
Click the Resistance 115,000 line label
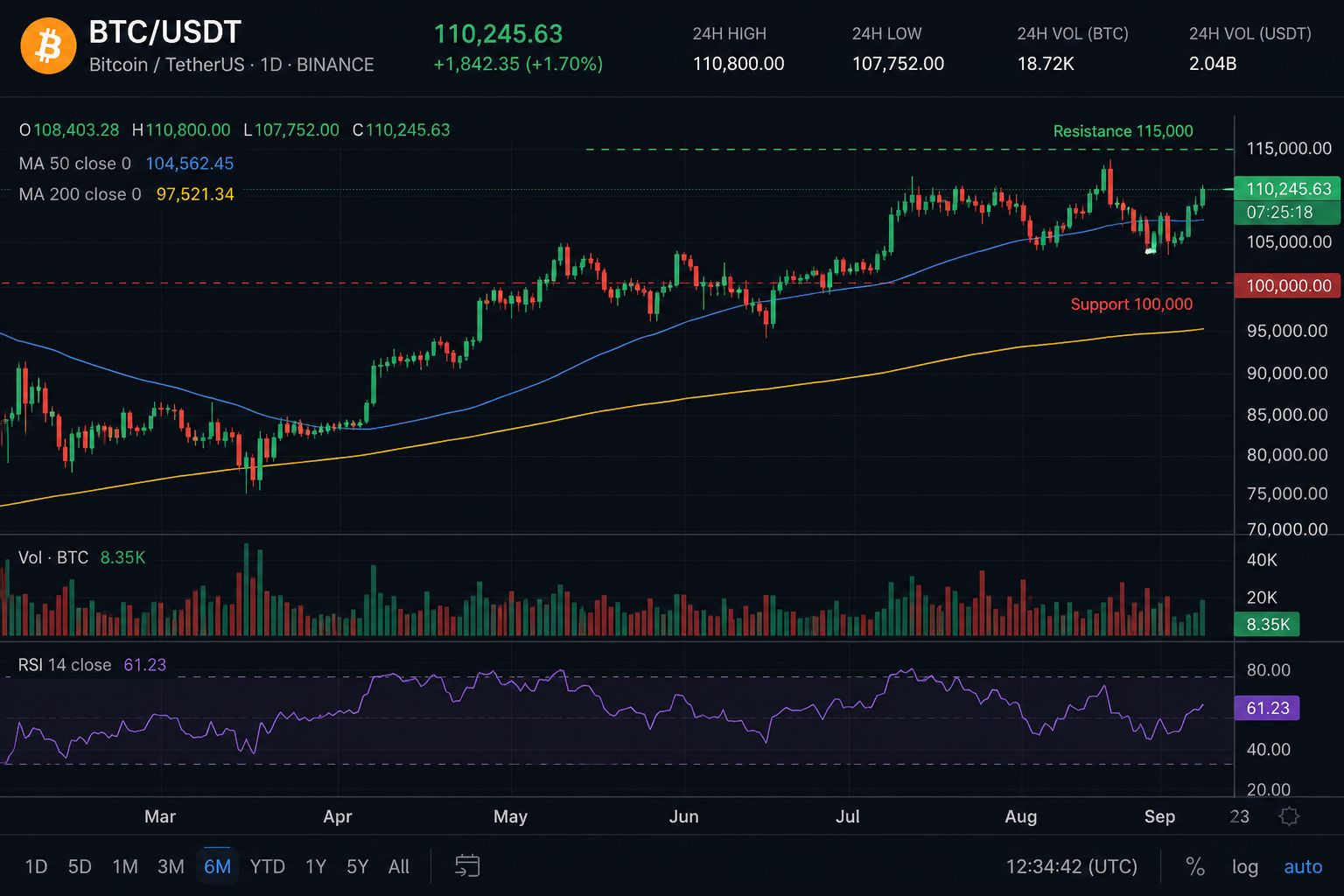tap(1123, 131)
